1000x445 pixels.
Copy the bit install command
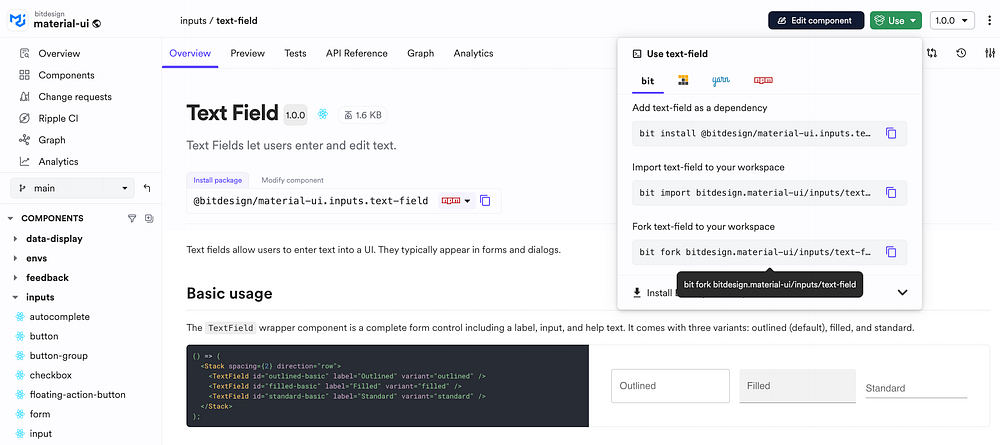click(891, 133)
